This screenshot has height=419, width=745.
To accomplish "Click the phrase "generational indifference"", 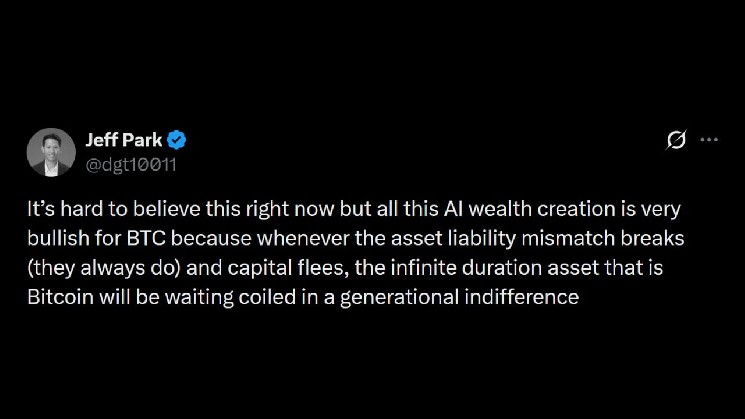I will point(459,298).
